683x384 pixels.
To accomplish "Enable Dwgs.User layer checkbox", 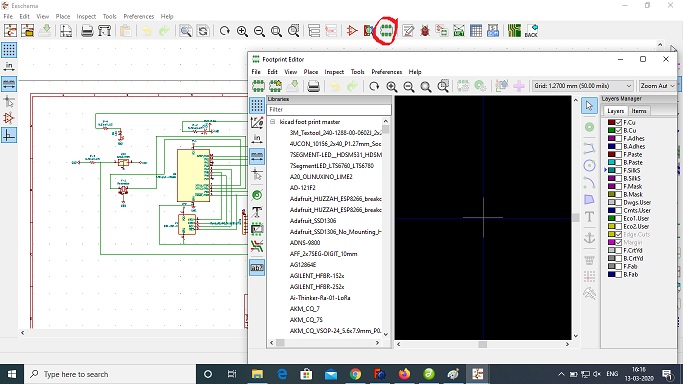I will (x=618, y=202).
